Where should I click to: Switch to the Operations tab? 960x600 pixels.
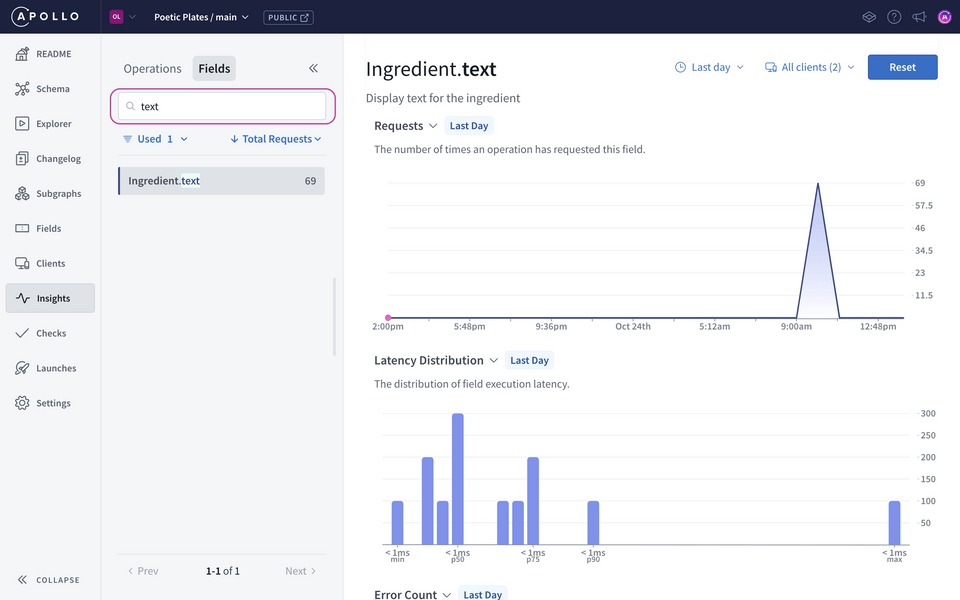click(152, 69)
